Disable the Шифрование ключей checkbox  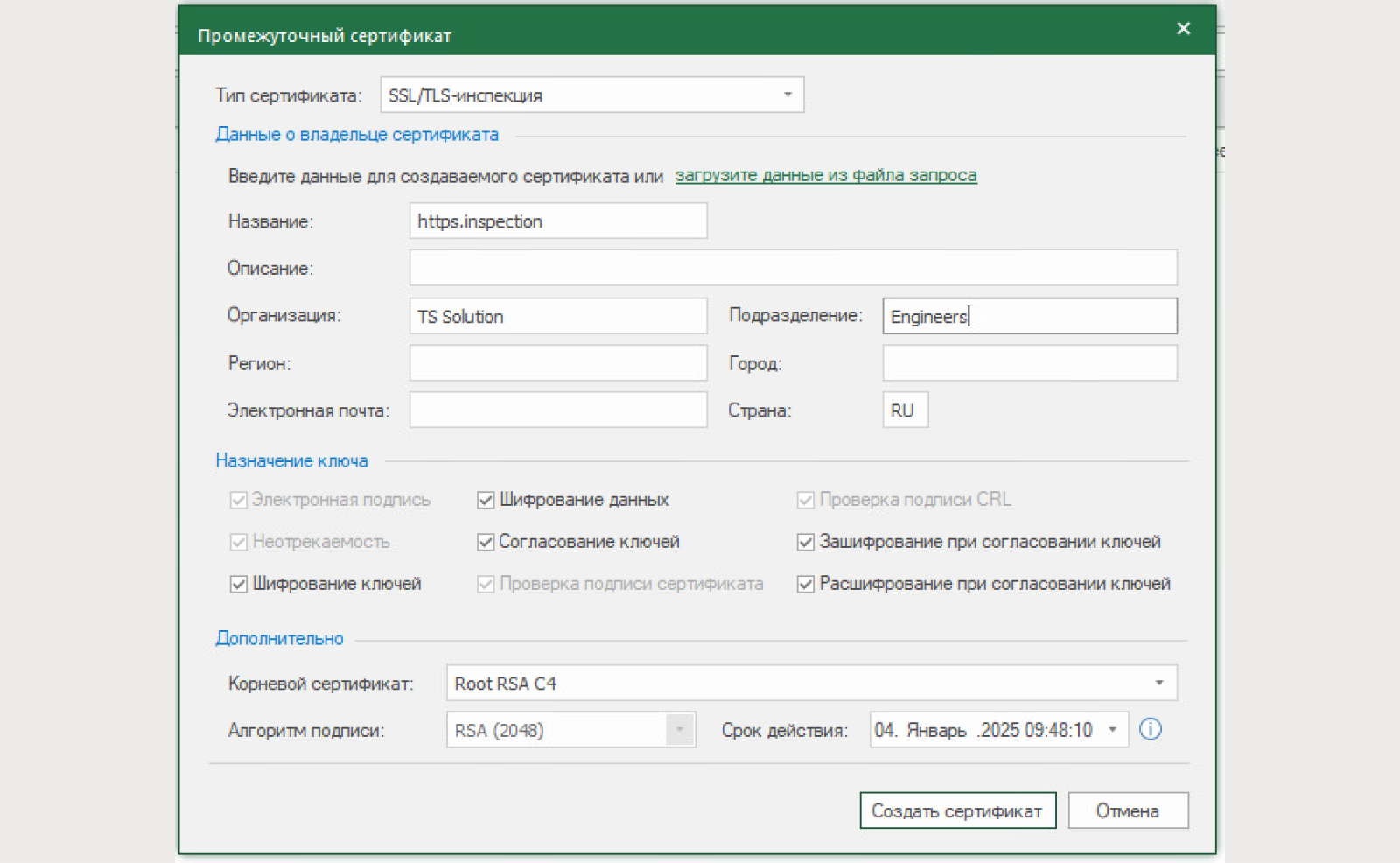238,584
